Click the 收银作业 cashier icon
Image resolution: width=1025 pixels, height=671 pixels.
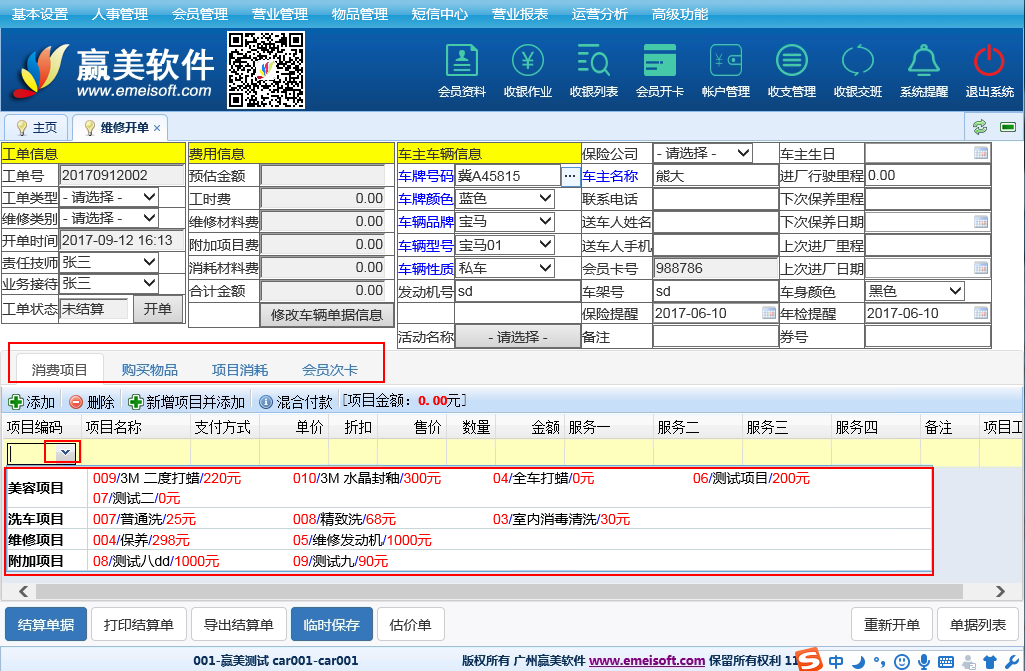pos(528,70)
